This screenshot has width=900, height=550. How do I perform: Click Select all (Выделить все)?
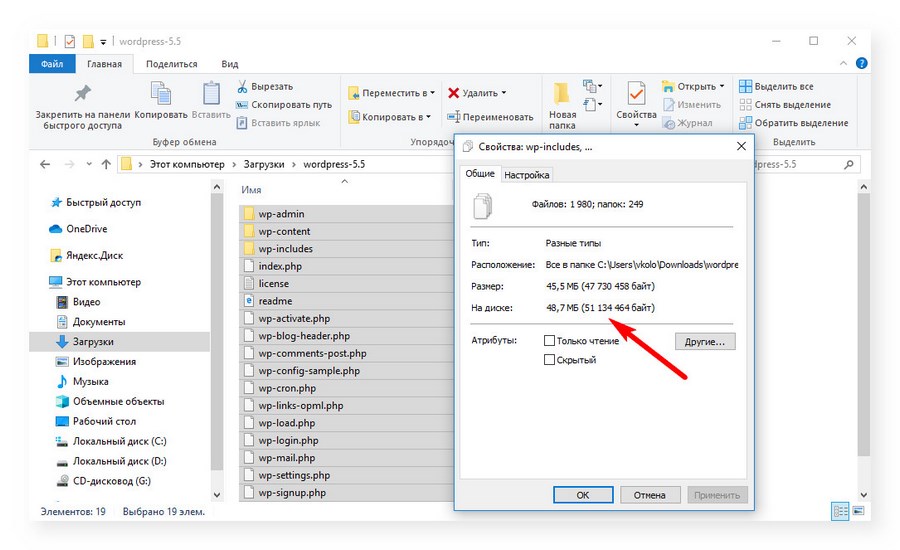click(776, 86)
